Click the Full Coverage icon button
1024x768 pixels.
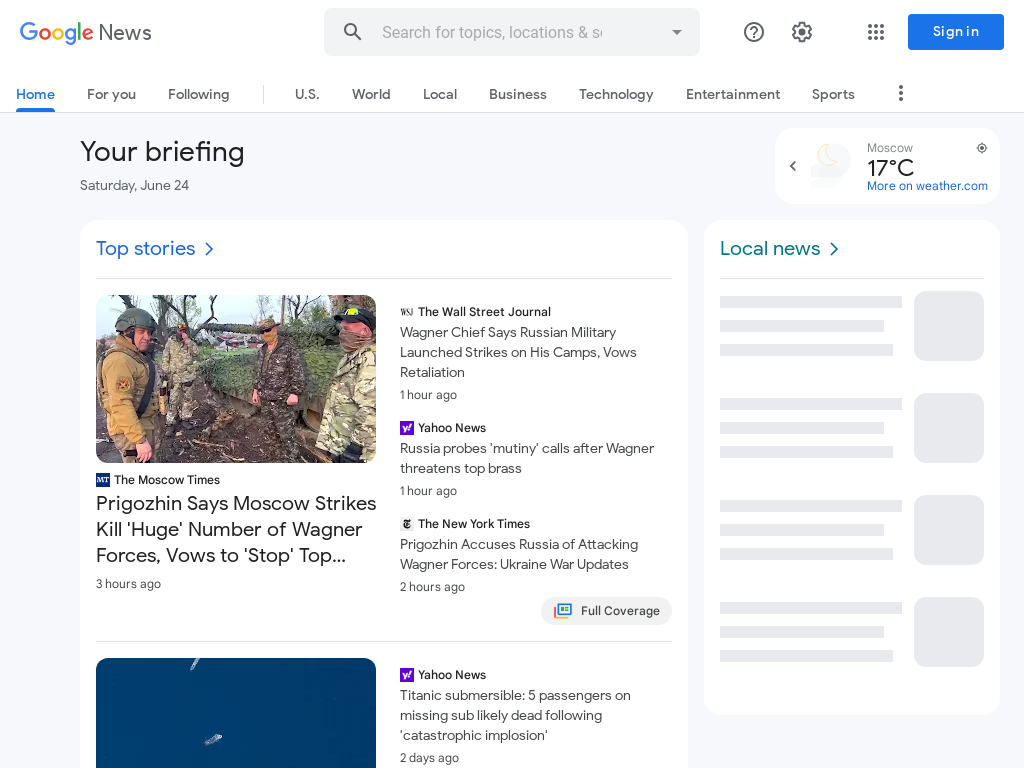[x=606, y=611]
